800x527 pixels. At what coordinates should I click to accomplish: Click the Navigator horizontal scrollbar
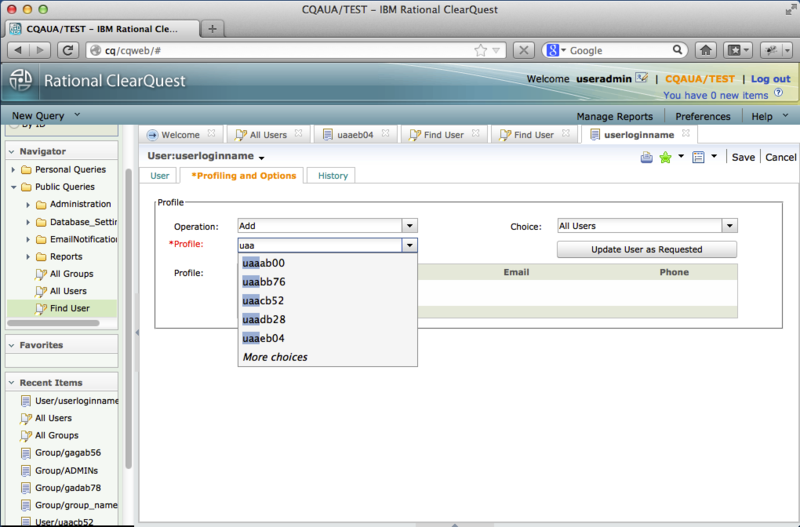point(53,323)
